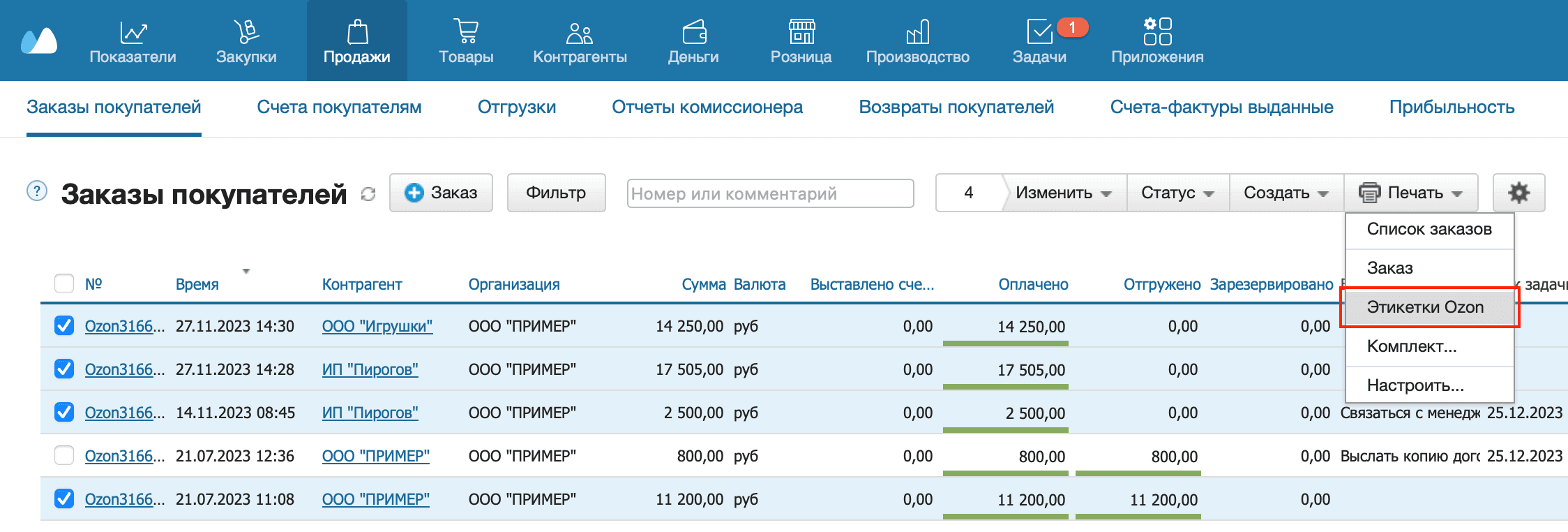Open table settings gear icon
1568x532 pixels.
coord(1518,193)
